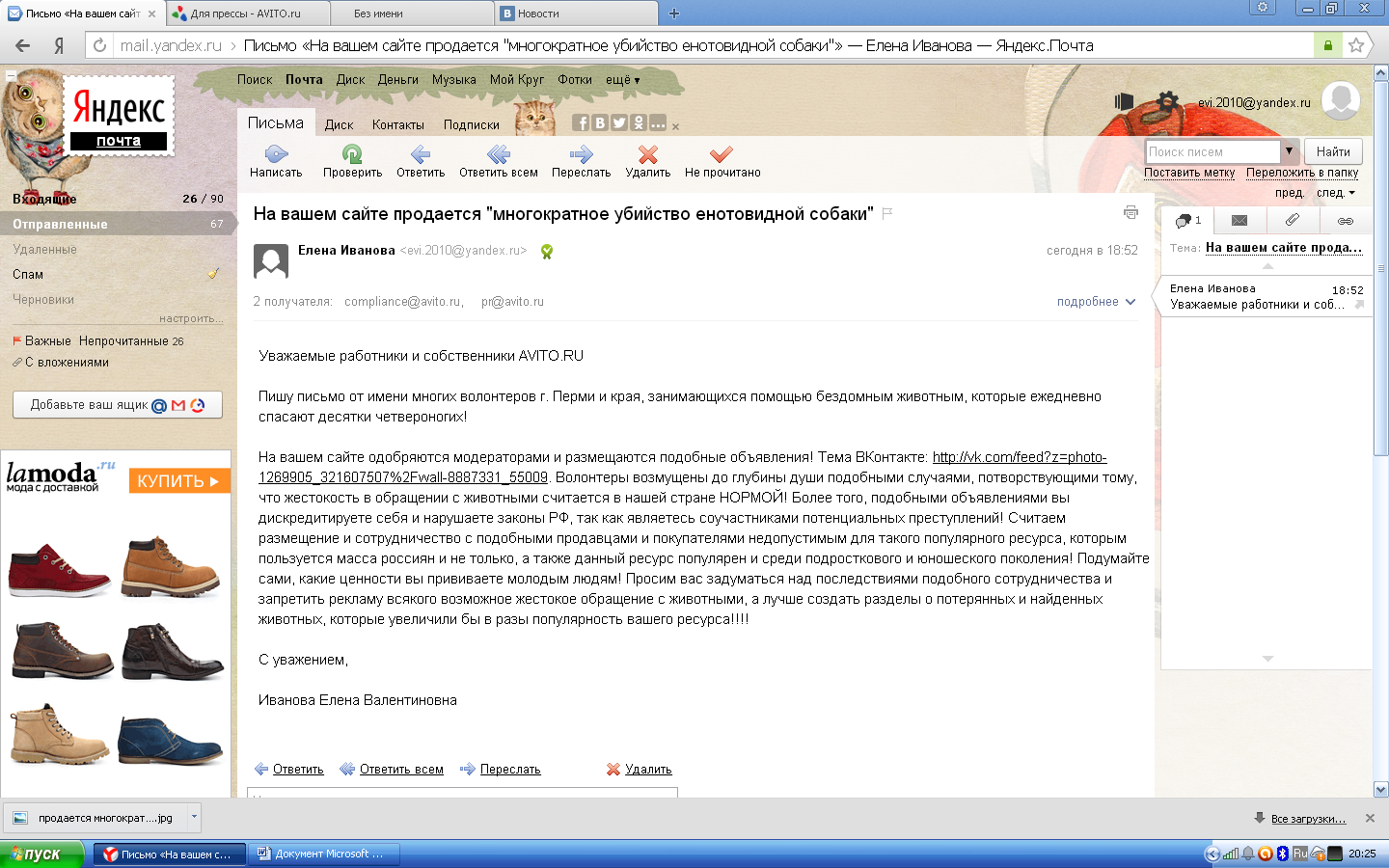This screenshot has width=1389, height=868.
Task: Share via the Twitter icon
Action: (x=619, y=122)
